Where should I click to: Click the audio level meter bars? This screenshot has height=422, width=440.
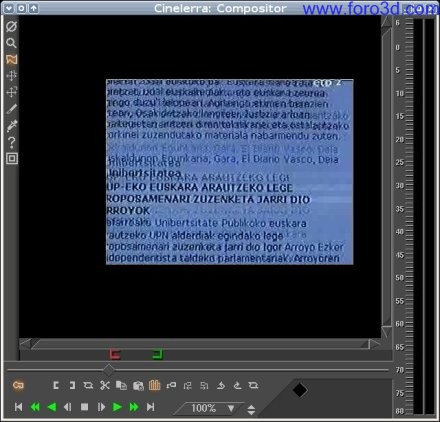[424, 217]
